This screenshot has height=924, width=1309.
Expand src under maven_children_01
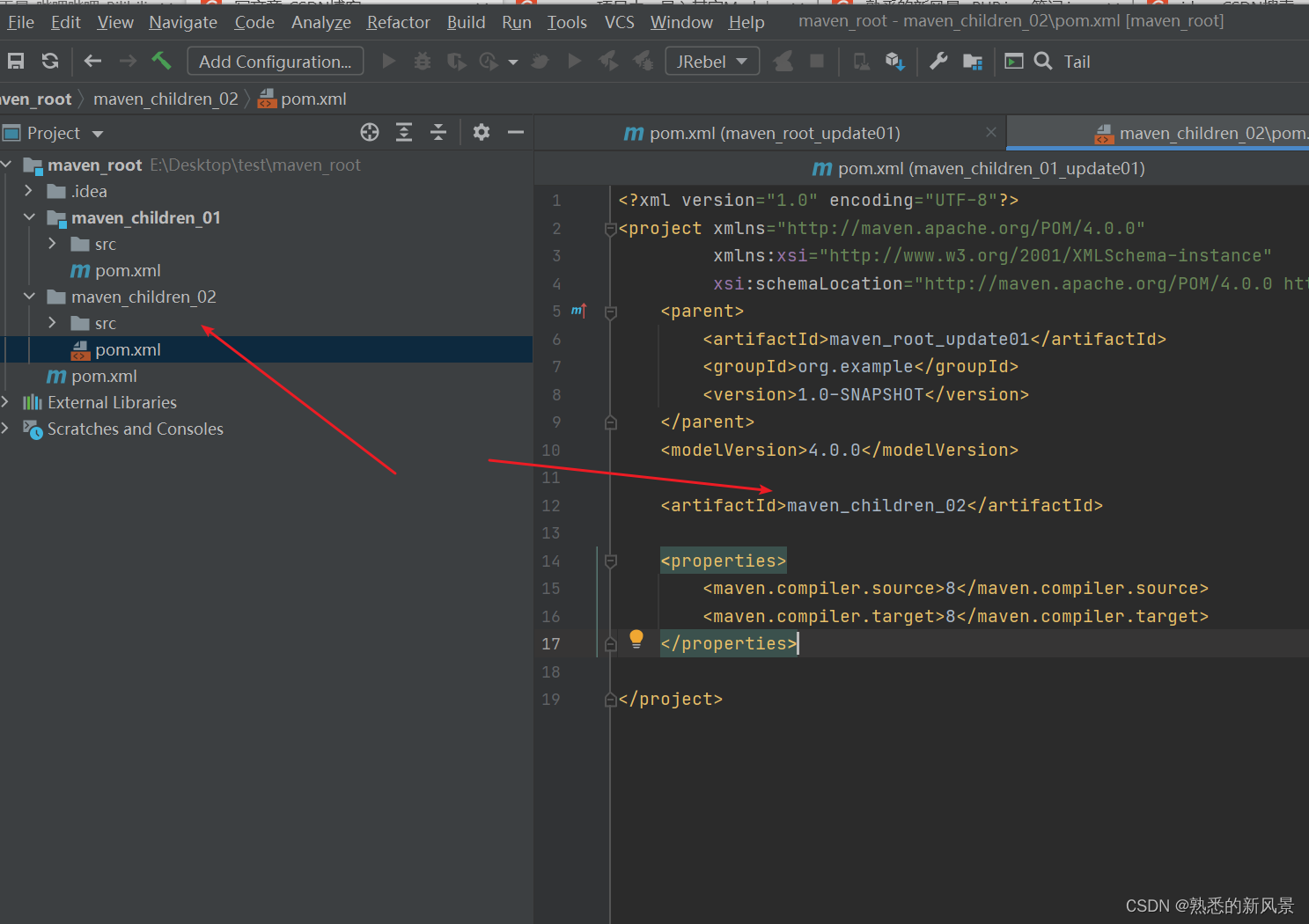point(53,244)
